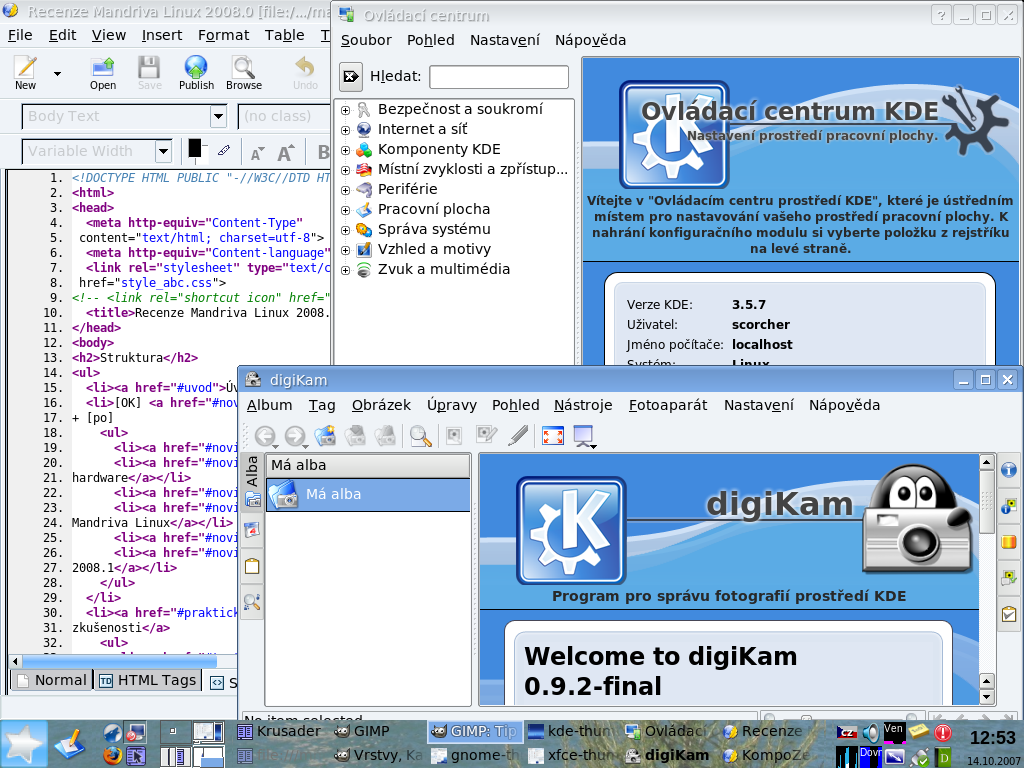Click the CZ keyboard layout flag in tray
This screenshot has height=768, width=1024.
847,733
